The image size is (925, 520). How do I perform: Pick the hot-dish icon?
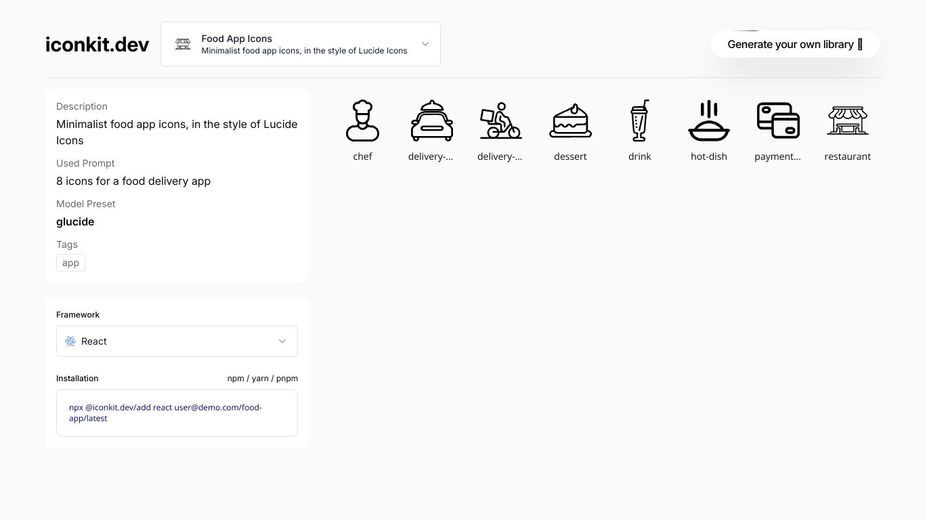708,120
